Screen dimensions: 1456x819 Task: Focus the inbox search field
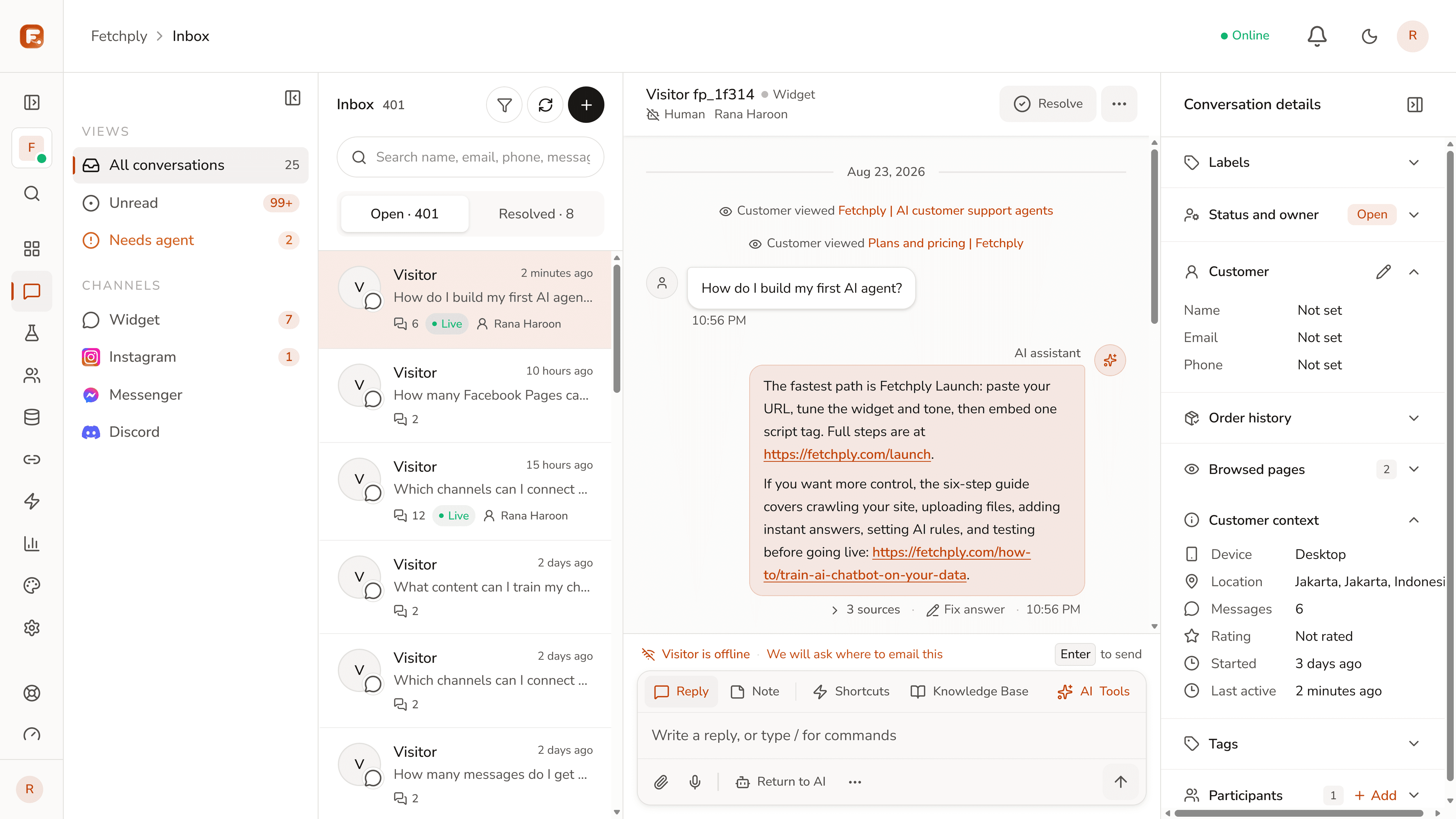[x=470, y=157]
